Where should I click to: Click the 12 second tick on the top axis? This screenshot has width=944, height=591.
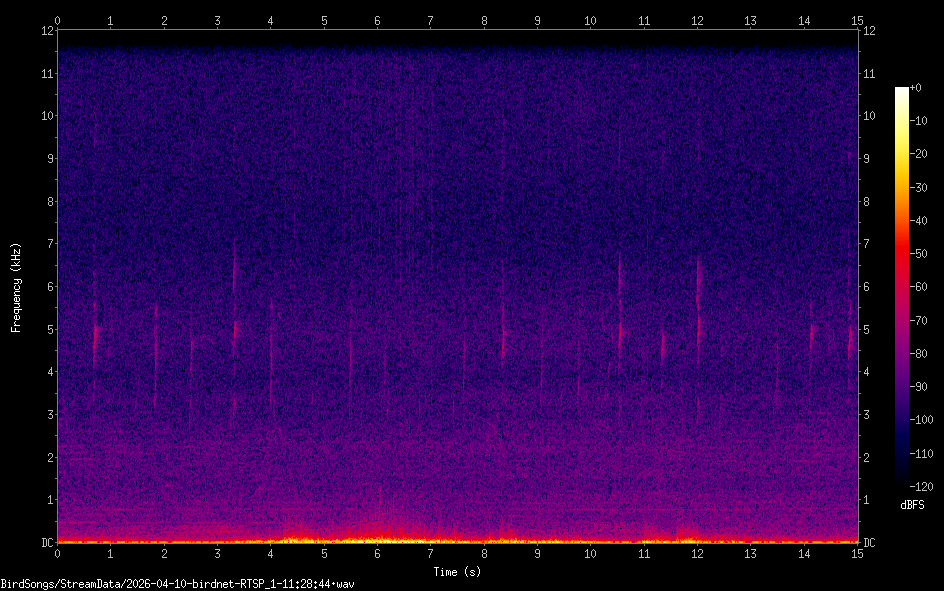pos(697,20)
